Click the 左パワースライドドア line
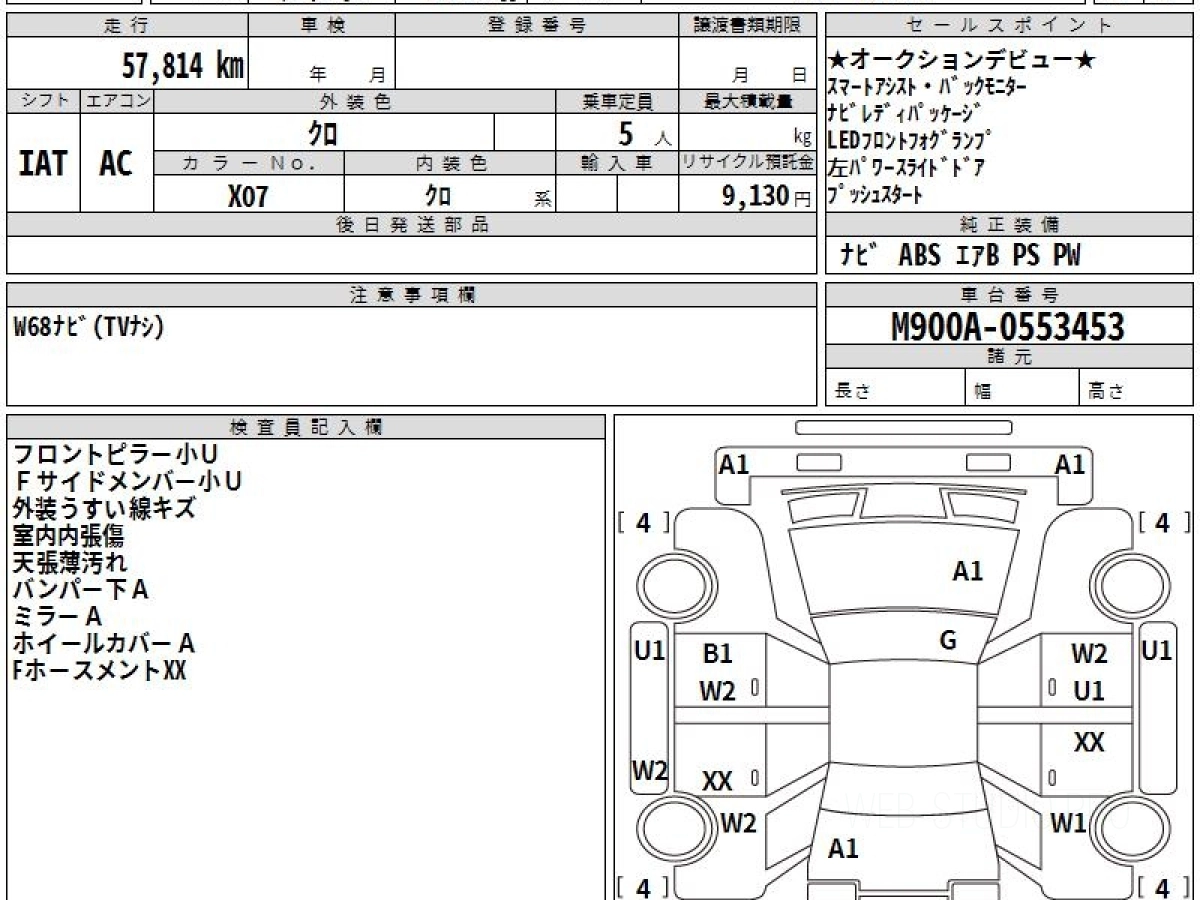The image size is (1200, 900). [907, 167]
